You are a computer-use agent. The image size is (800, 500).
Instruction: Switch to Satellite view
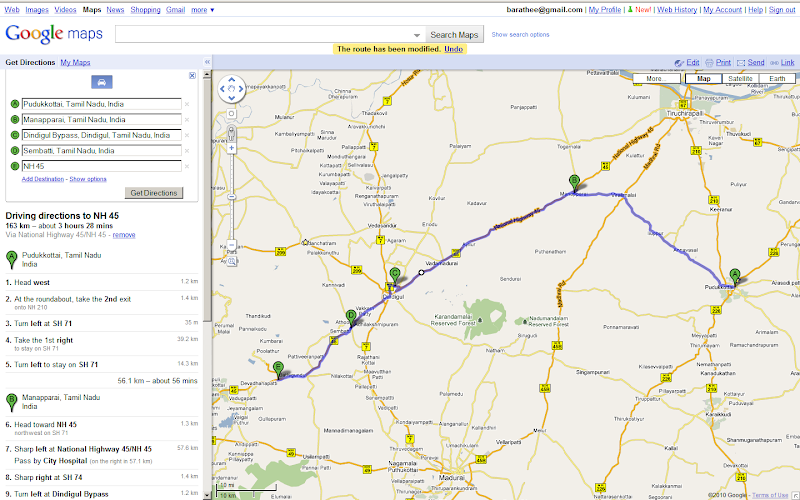click(x=740, y=79)
